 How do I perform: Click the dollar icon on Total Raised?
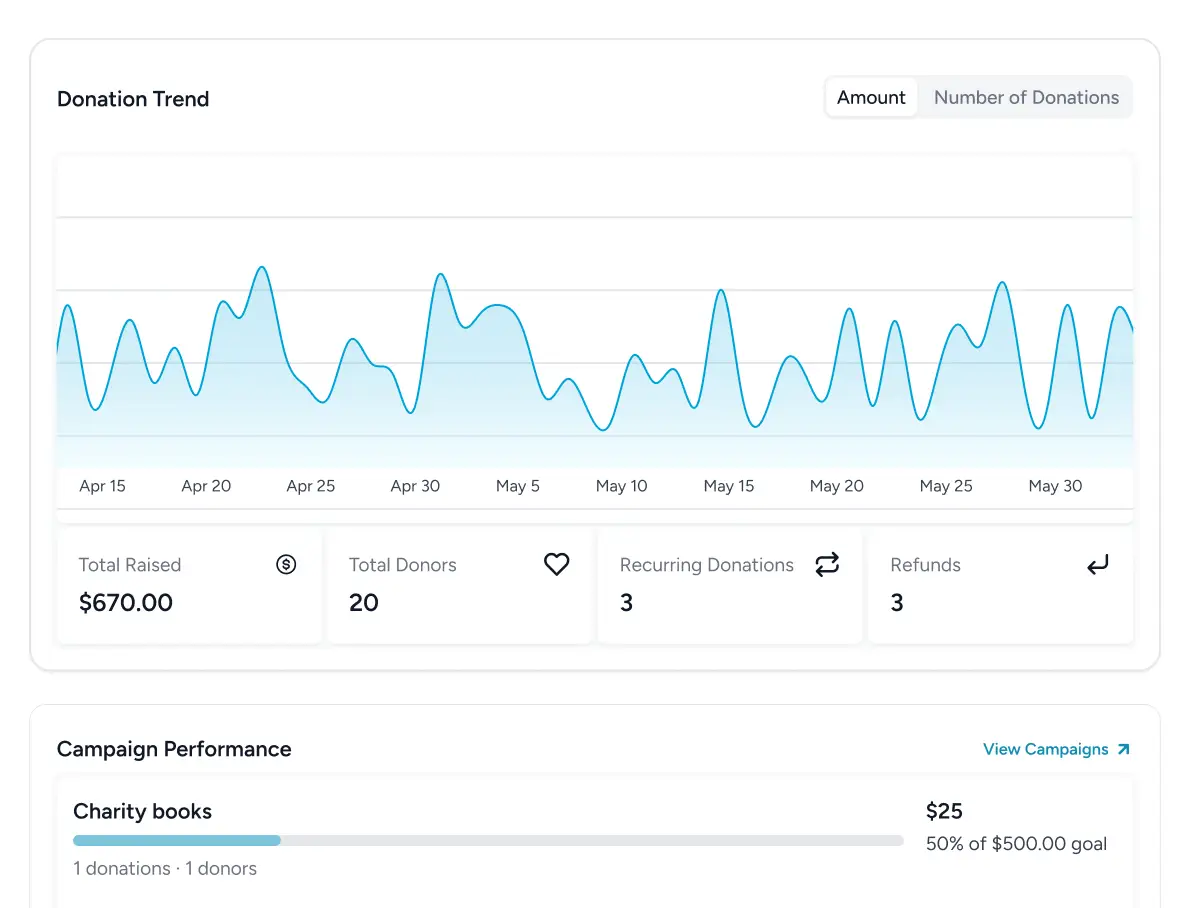click(286, 564)
